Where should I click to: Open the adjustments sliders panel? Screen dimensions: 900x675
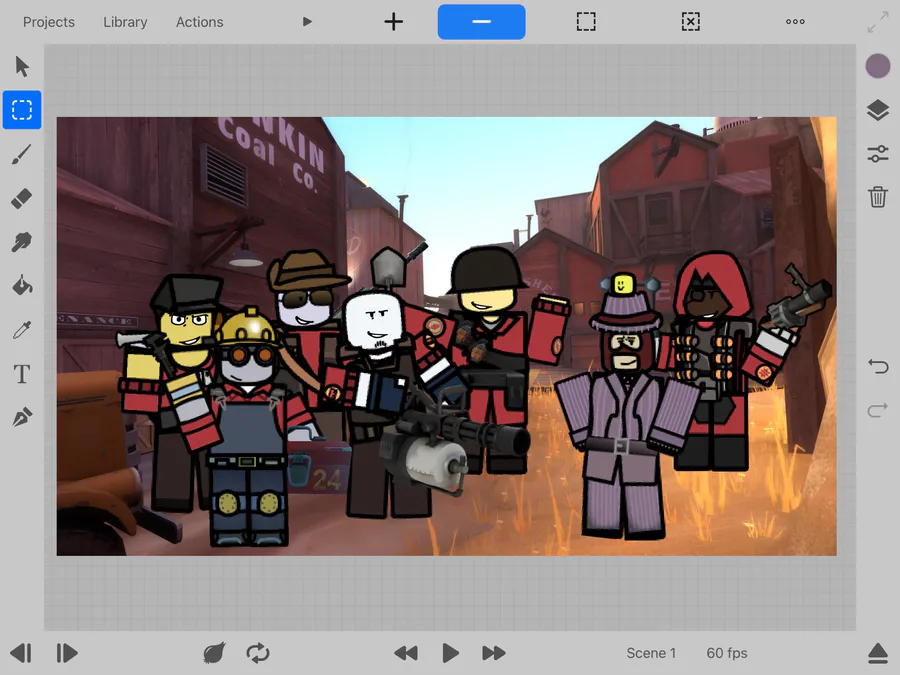pyautogui.click(x=878, y=153)
